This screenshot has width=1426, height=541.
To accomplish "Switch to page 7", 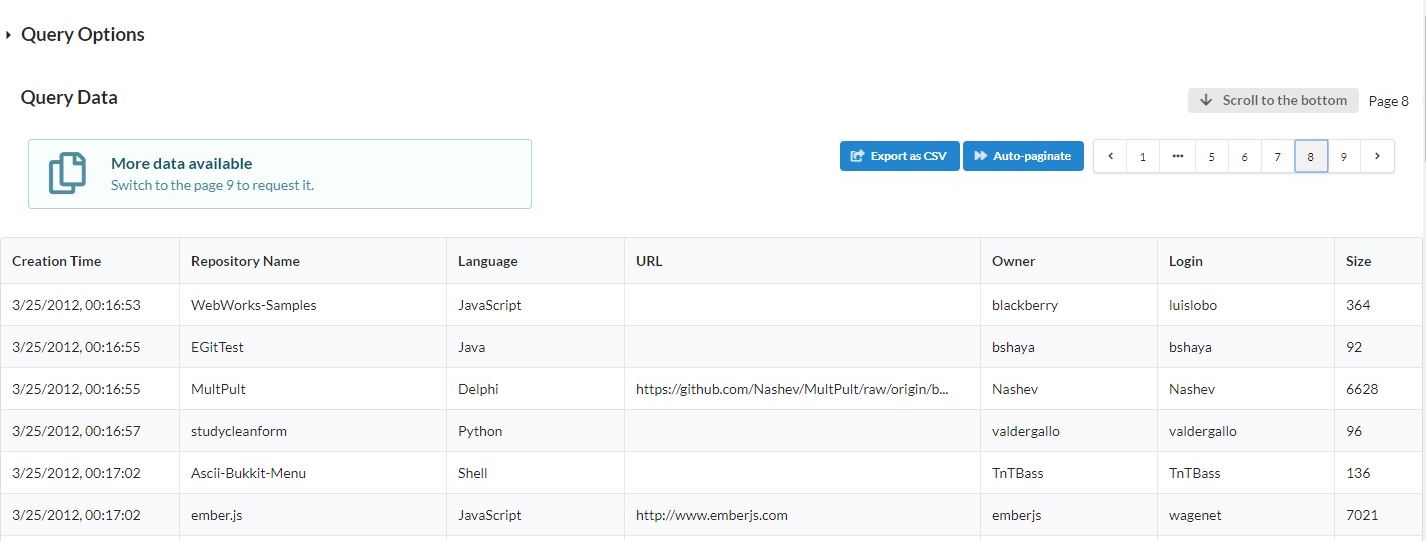I will click(x=1277, y=156).
